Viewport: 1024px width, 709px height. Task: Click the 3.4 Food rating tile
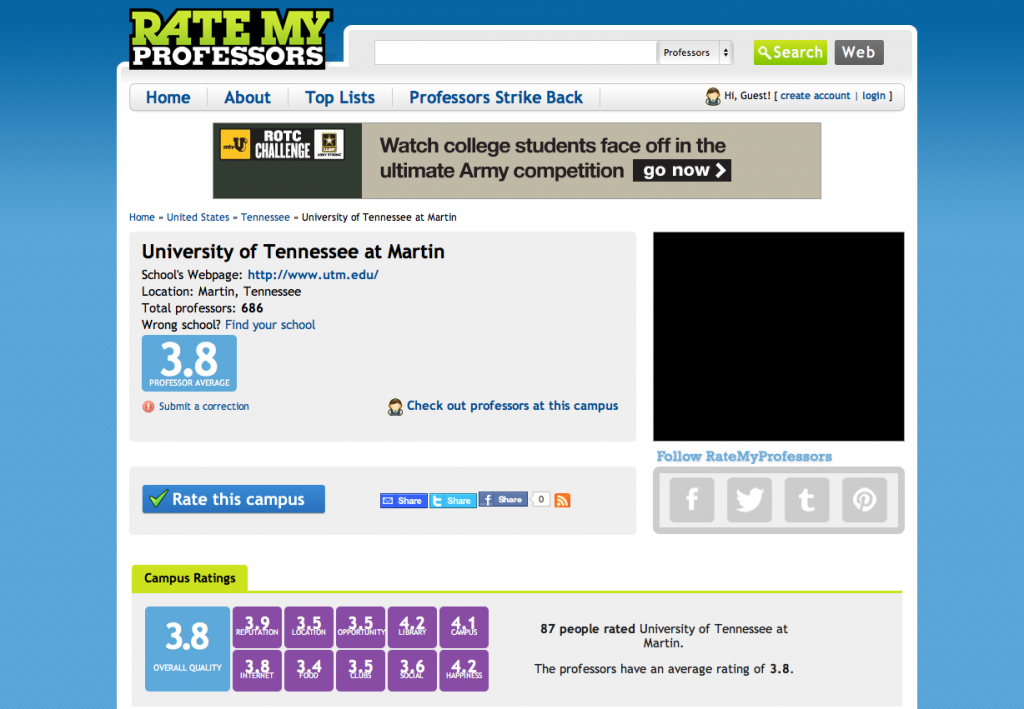pos(309,670)
